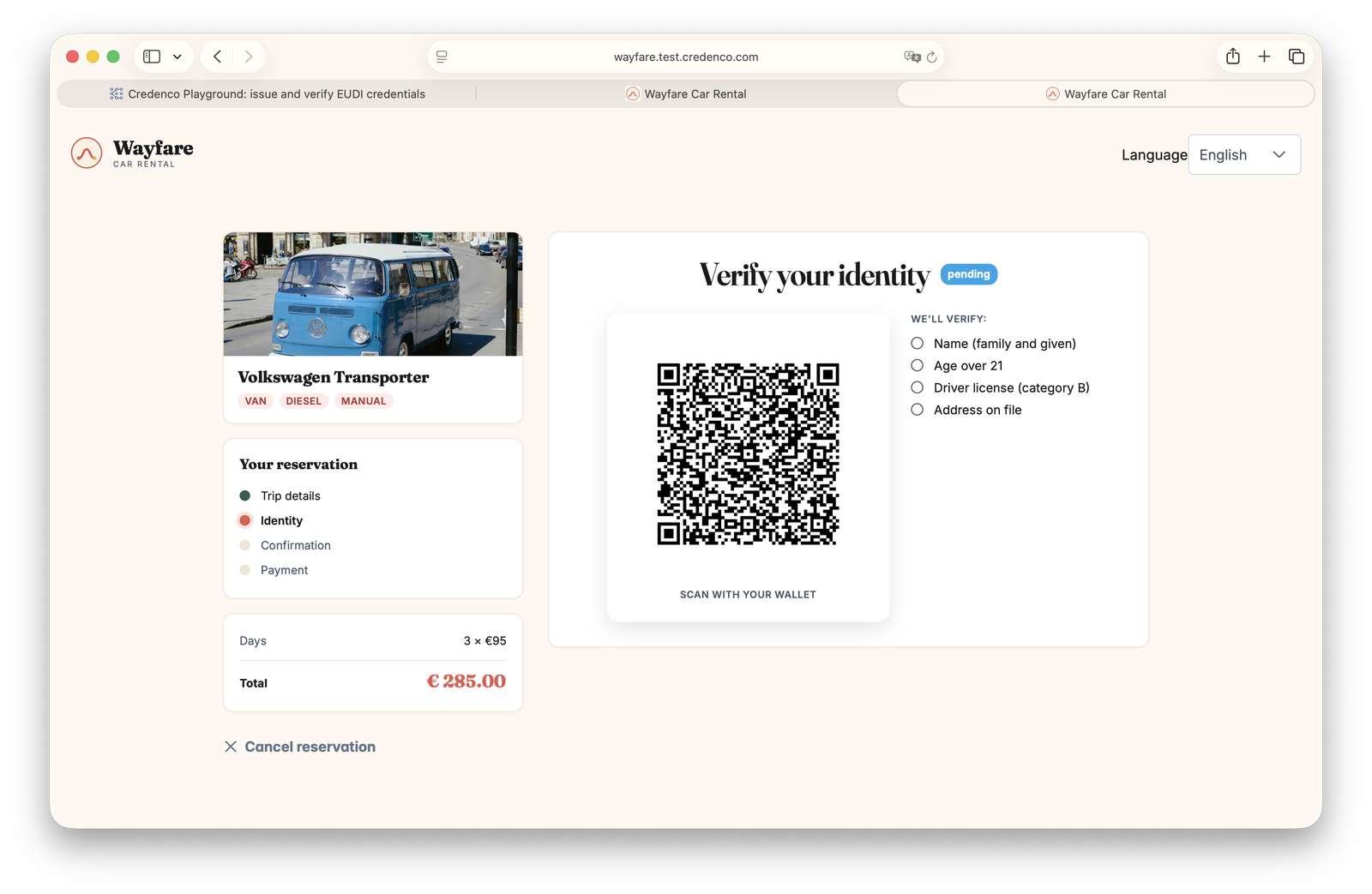1372x894 pixels.
Task: Click the total price € 285.00
Action: click(466, 681)
